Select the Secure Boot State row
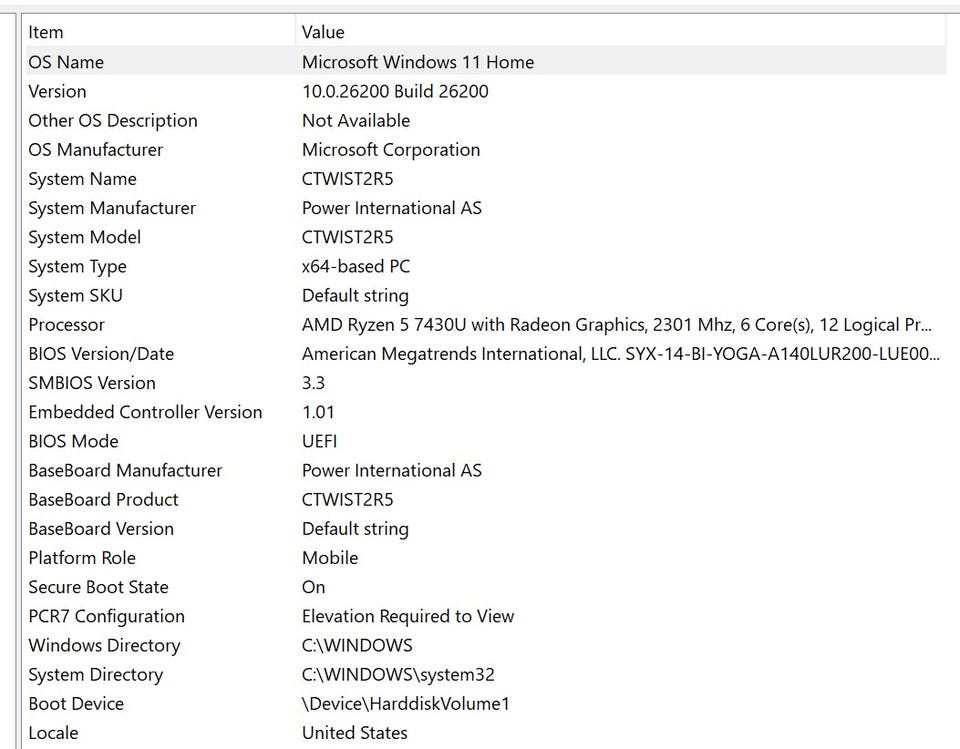960x749 pixels. coord(98,587)
